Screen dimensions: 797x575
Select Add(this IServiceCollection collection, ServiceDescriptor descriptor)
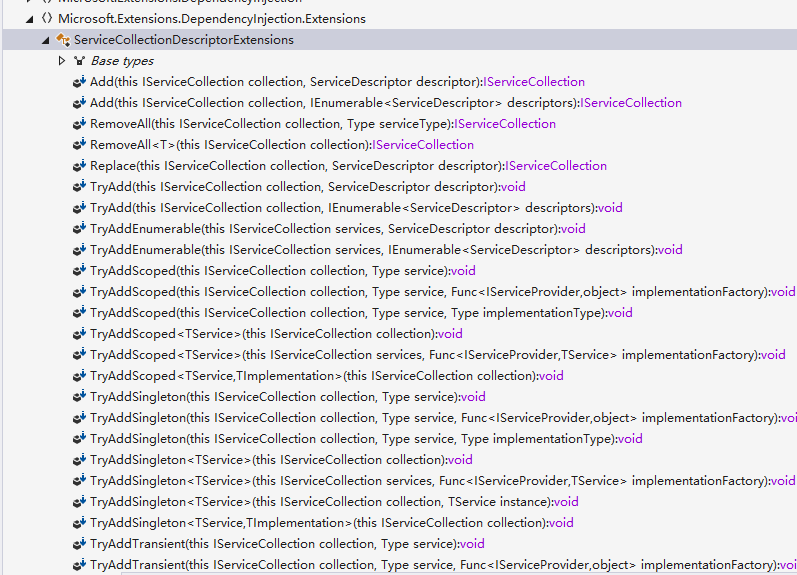[337, 82]
